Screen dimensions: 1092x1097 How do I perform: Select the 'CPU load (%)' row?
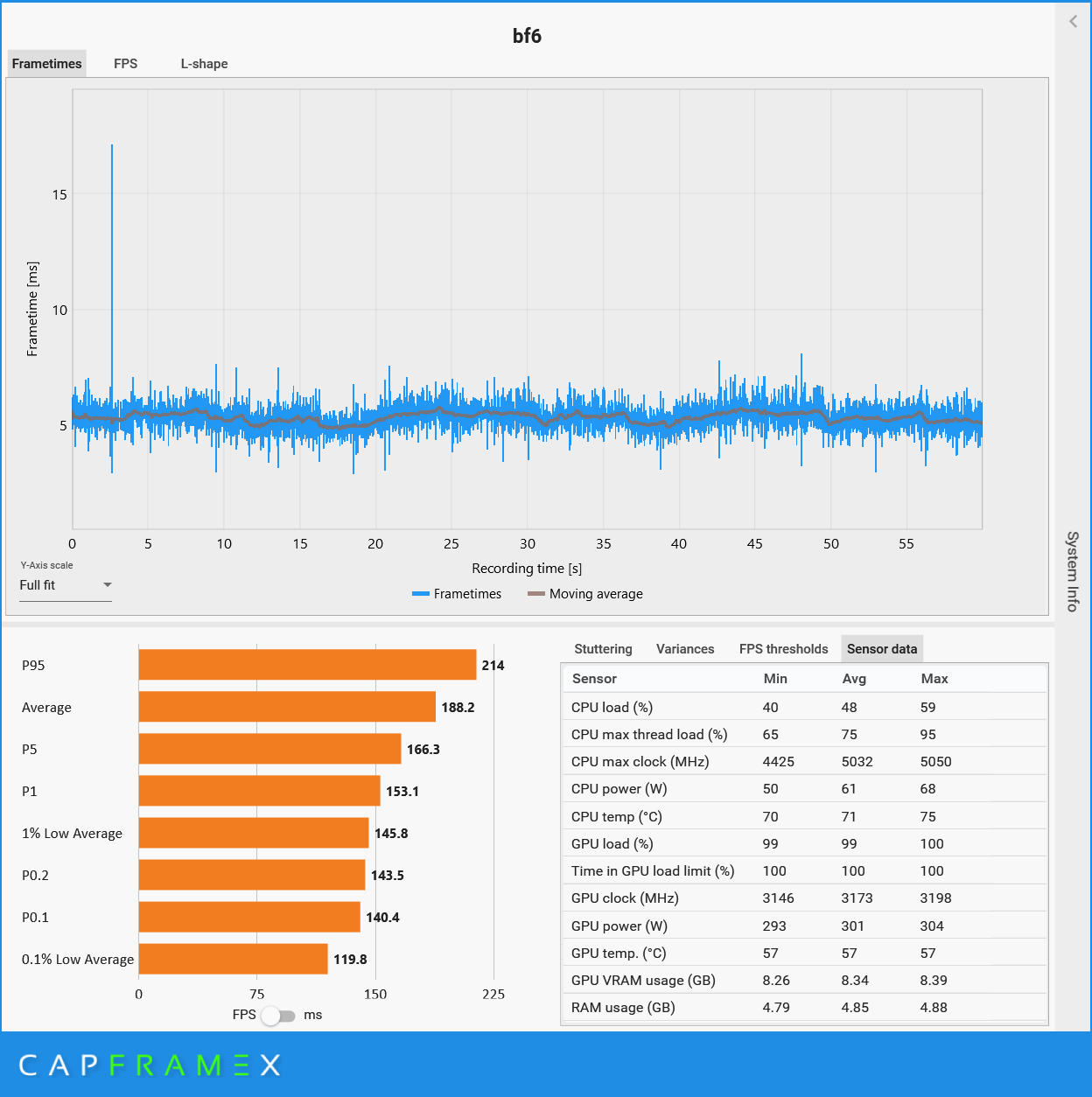tap(804, 707)
